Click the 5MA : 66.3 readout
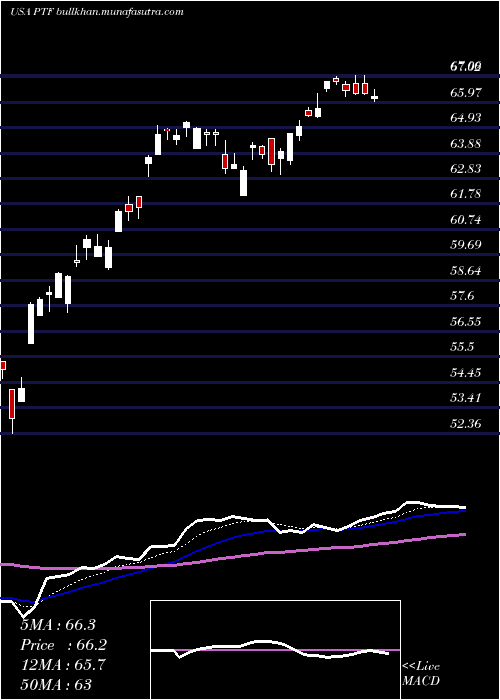The height and width of the screenshot is (700, 500). [58, 625]
